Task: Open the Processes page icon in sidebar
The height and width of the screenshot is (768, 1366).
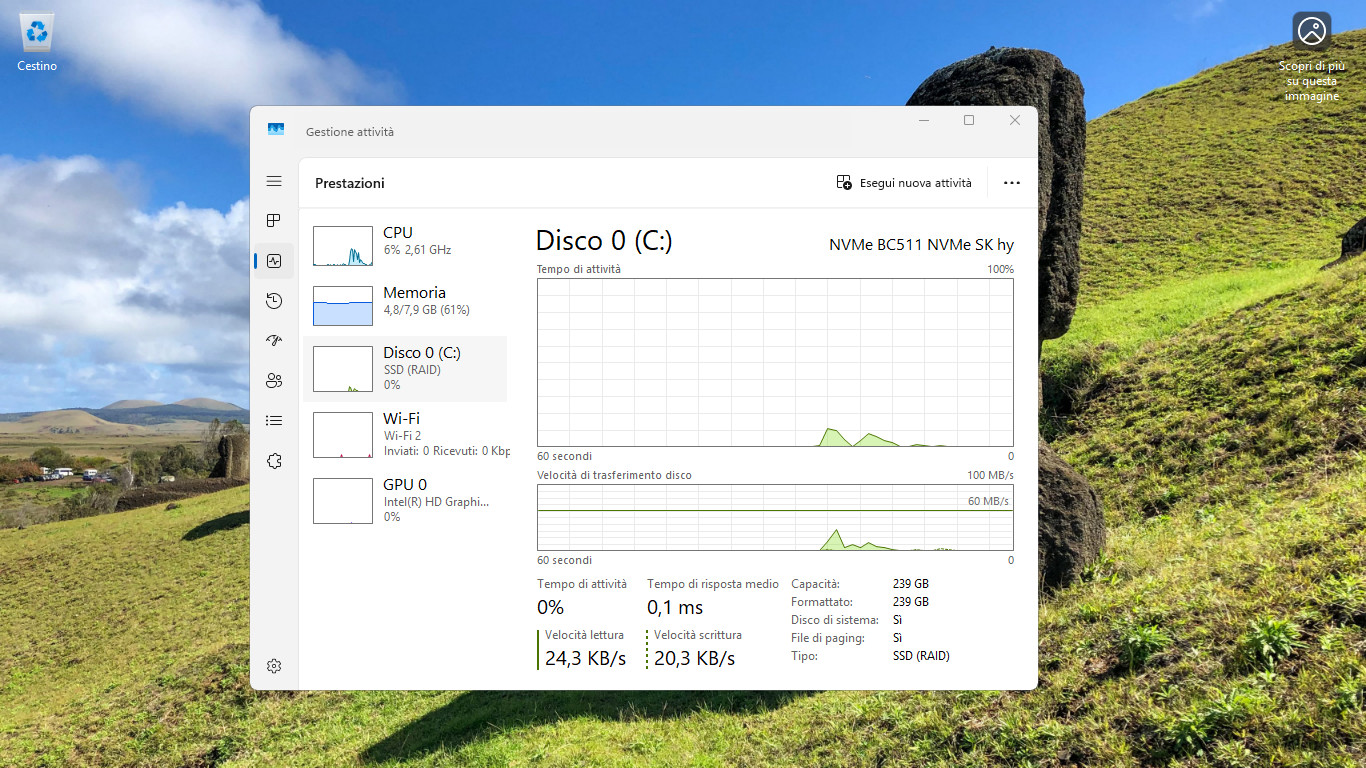Action: pos(274,220)
